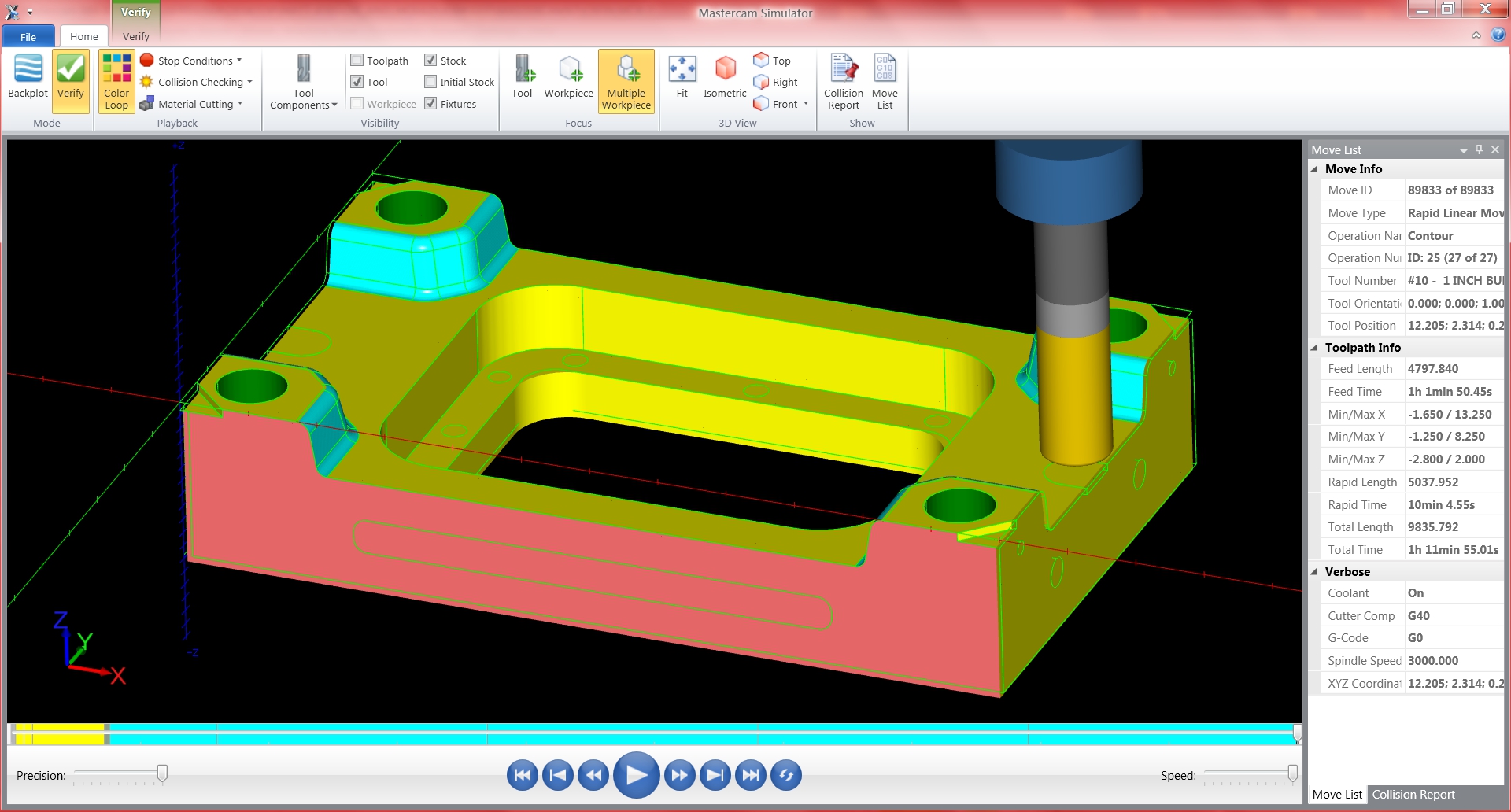Image resolution: width=1511 pixels, height=812 pixels.
Task: Switch to Backplot mode
Action: (28, 77)
